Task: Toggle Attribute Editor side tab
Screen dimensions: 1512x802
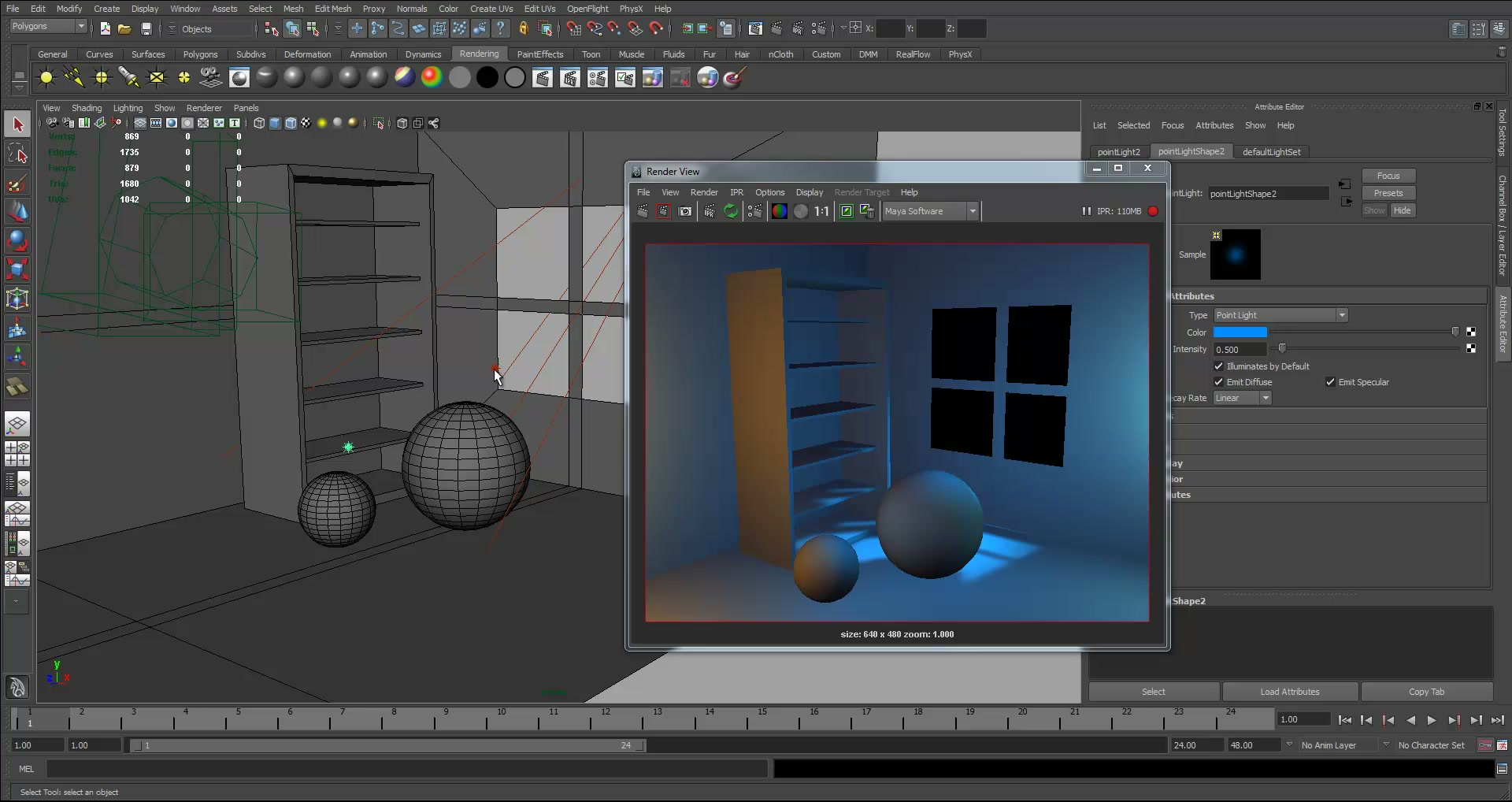Action: point(1503,324)
